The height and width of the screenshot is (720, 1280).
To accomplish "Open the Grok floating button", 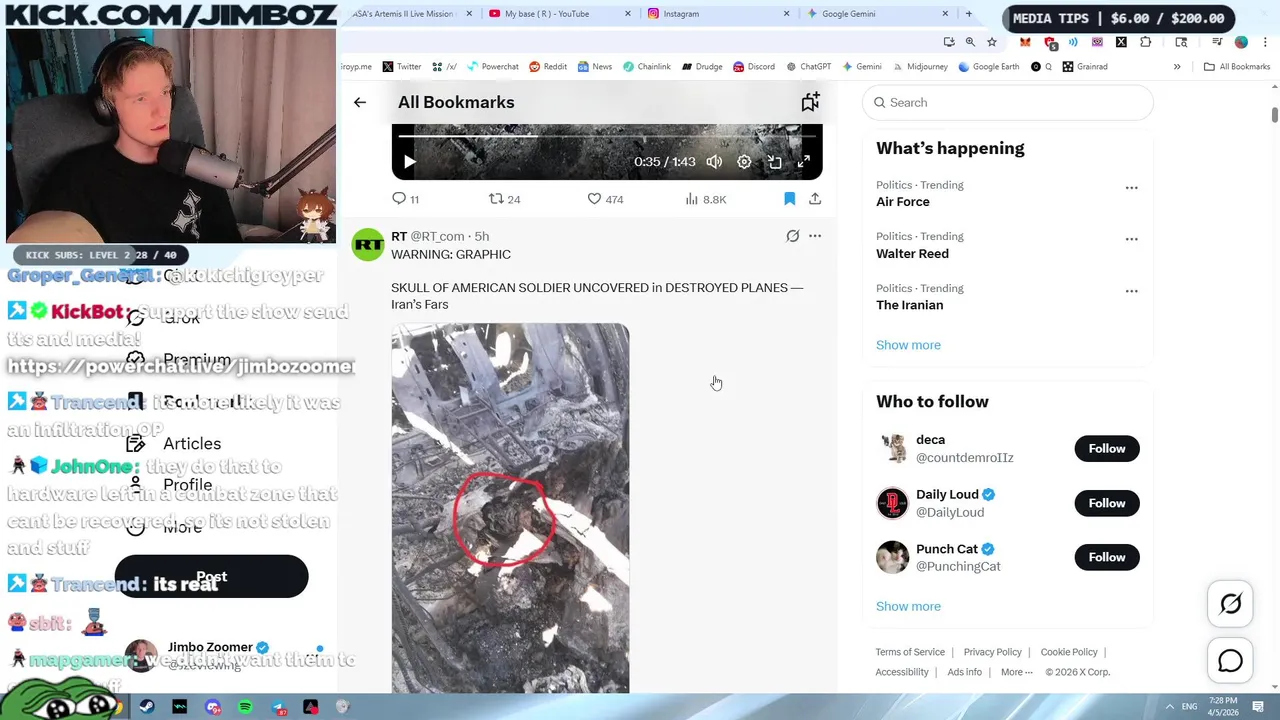I will (1230, 604).
